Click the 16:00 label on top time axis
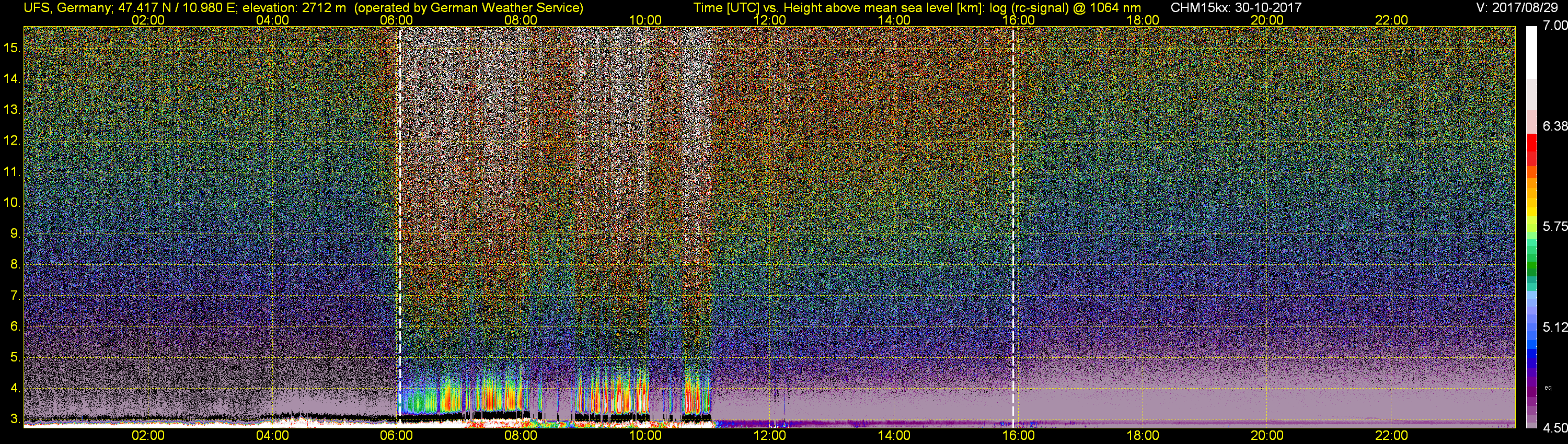 (x=1018, y=20)
